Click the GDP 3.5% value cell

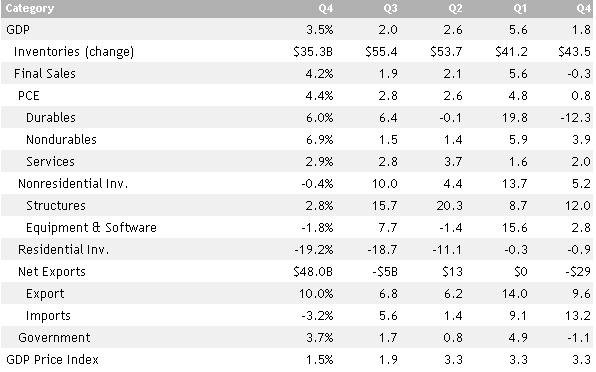pyautogui.click(x=319, y=30)
